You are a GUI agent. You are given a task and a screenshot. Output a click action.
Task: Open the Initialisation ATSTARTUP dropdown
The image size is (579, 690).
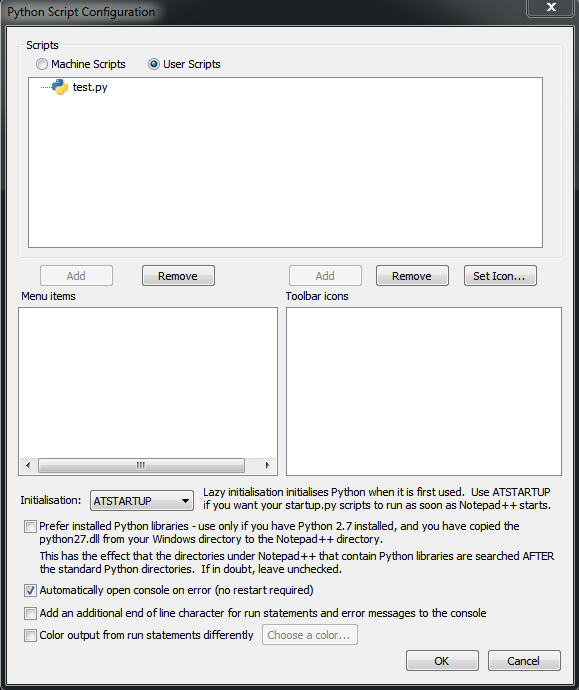click(x=142, y=501)
